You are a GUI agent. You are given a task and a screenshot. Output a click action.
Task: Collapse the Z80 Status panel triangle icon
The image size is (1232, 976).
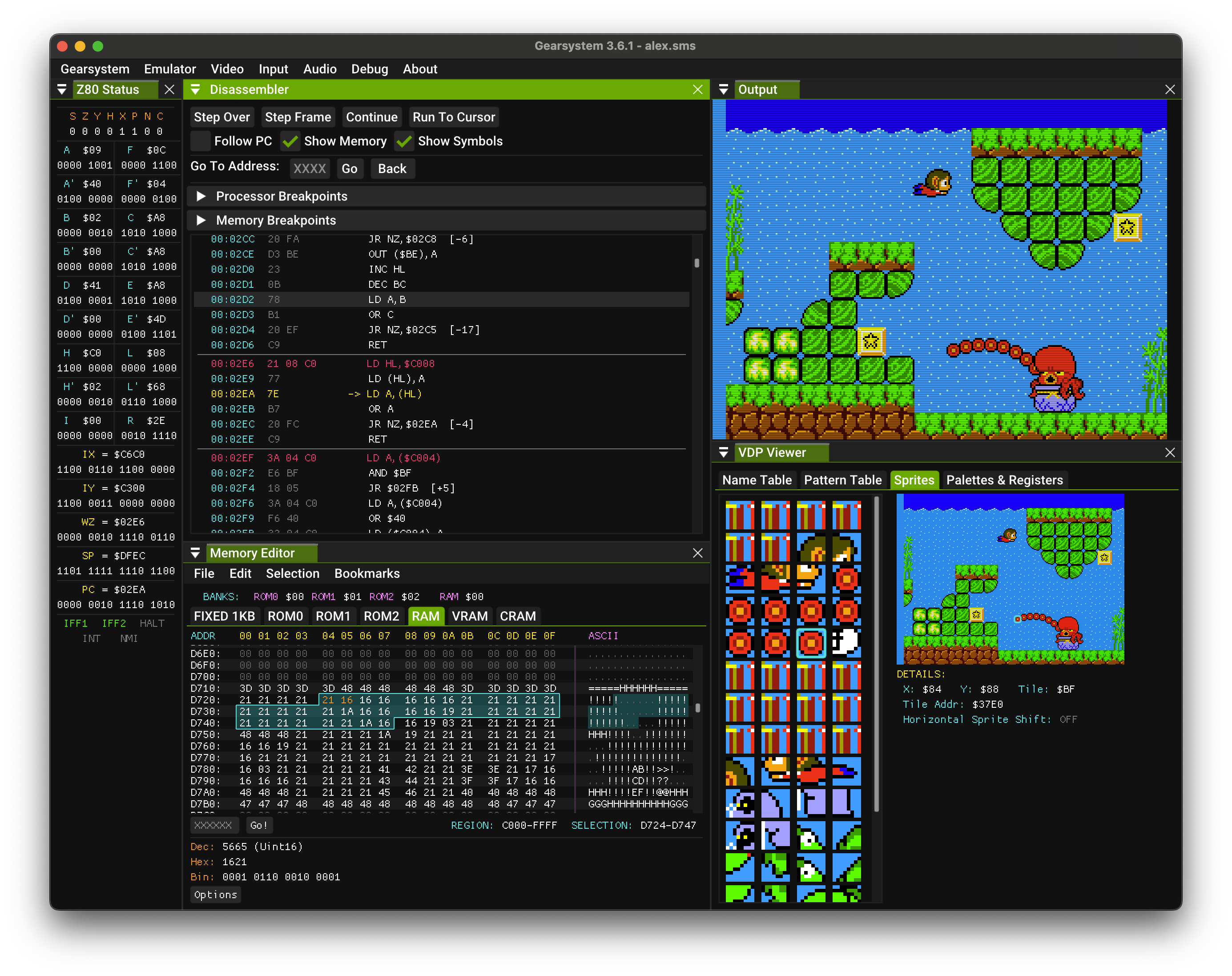pyautogui.click(x=62, y=90)
